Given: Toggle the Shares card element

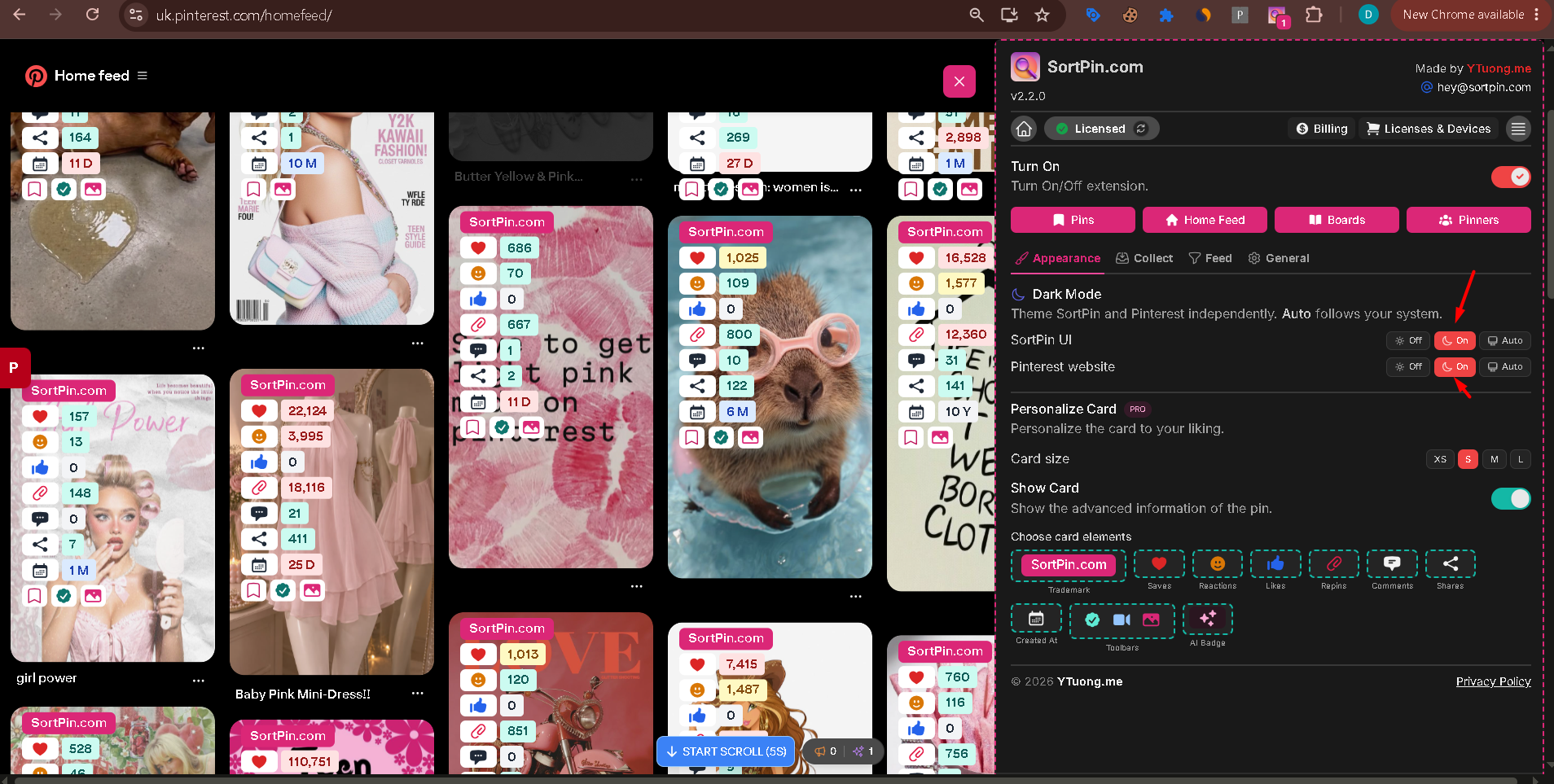Looking at the screenshot, I should (x=1451, y=563).
